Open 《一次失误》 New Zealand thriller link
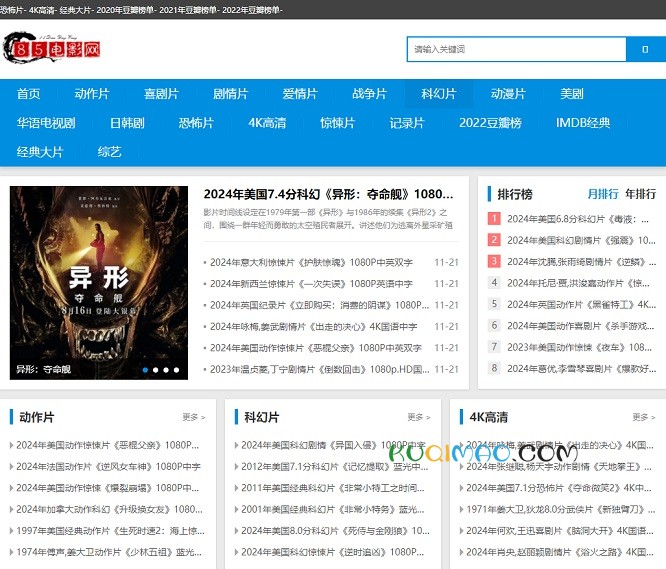The width and height of the screenshot is (666, 569). (x=311, y=284)
